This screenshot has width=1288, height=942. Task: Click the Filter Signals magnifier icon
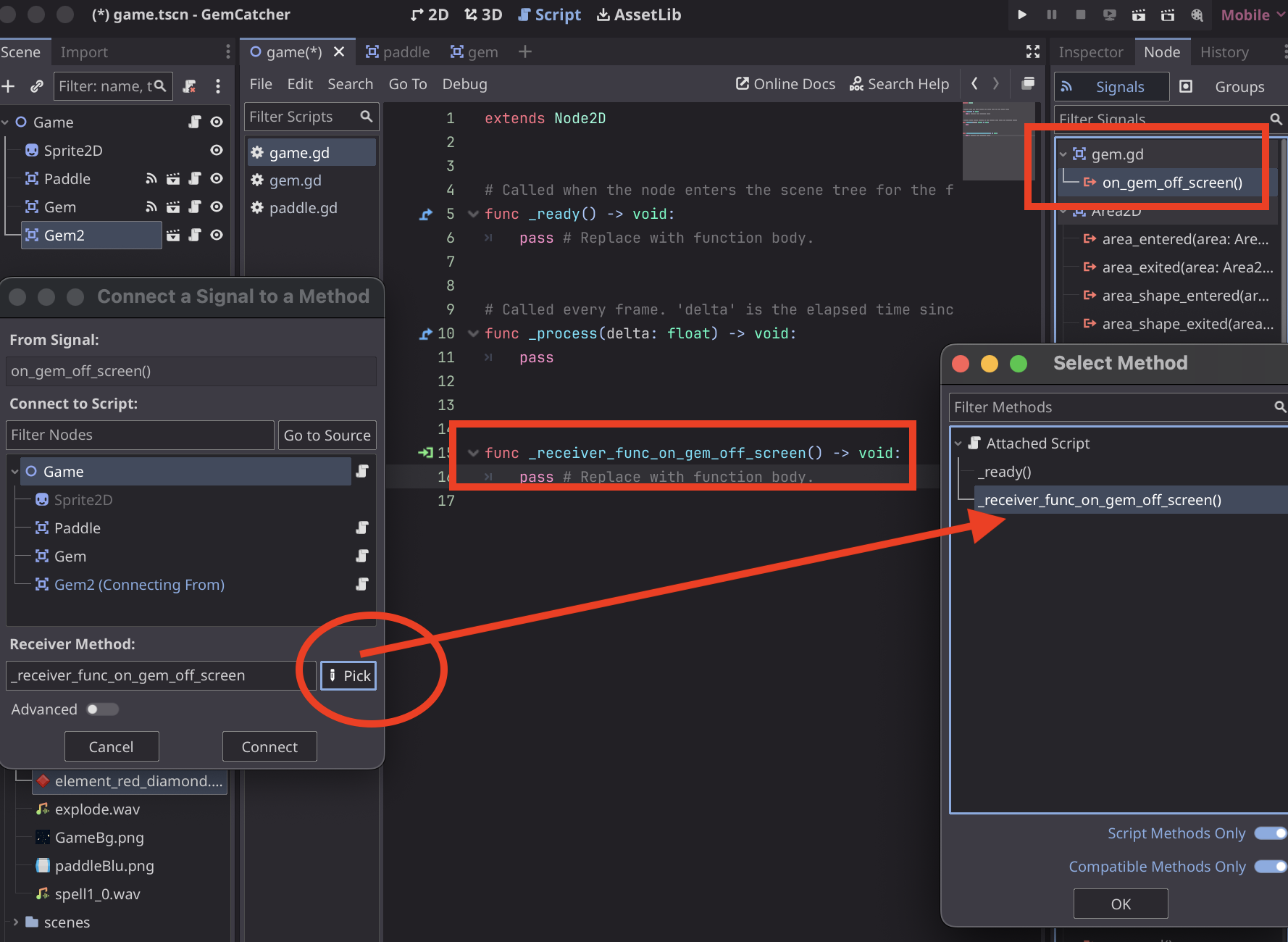point(1276,119)
